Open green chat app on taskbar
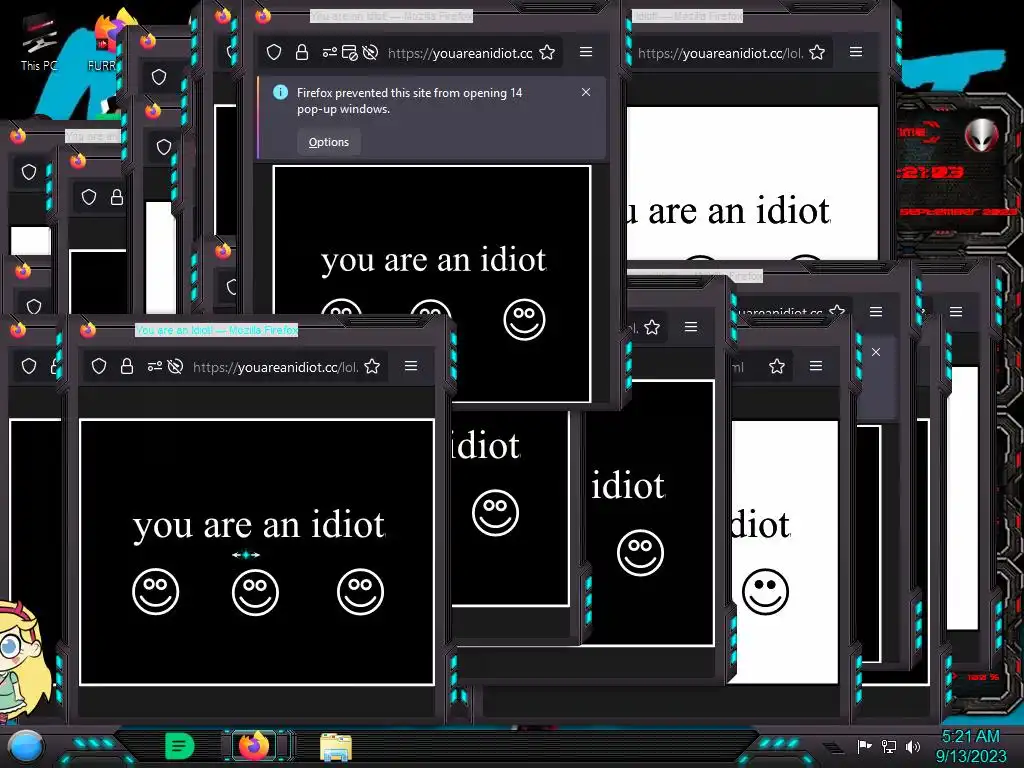Viewport: 1024px width, 768px height. (179, 746)
